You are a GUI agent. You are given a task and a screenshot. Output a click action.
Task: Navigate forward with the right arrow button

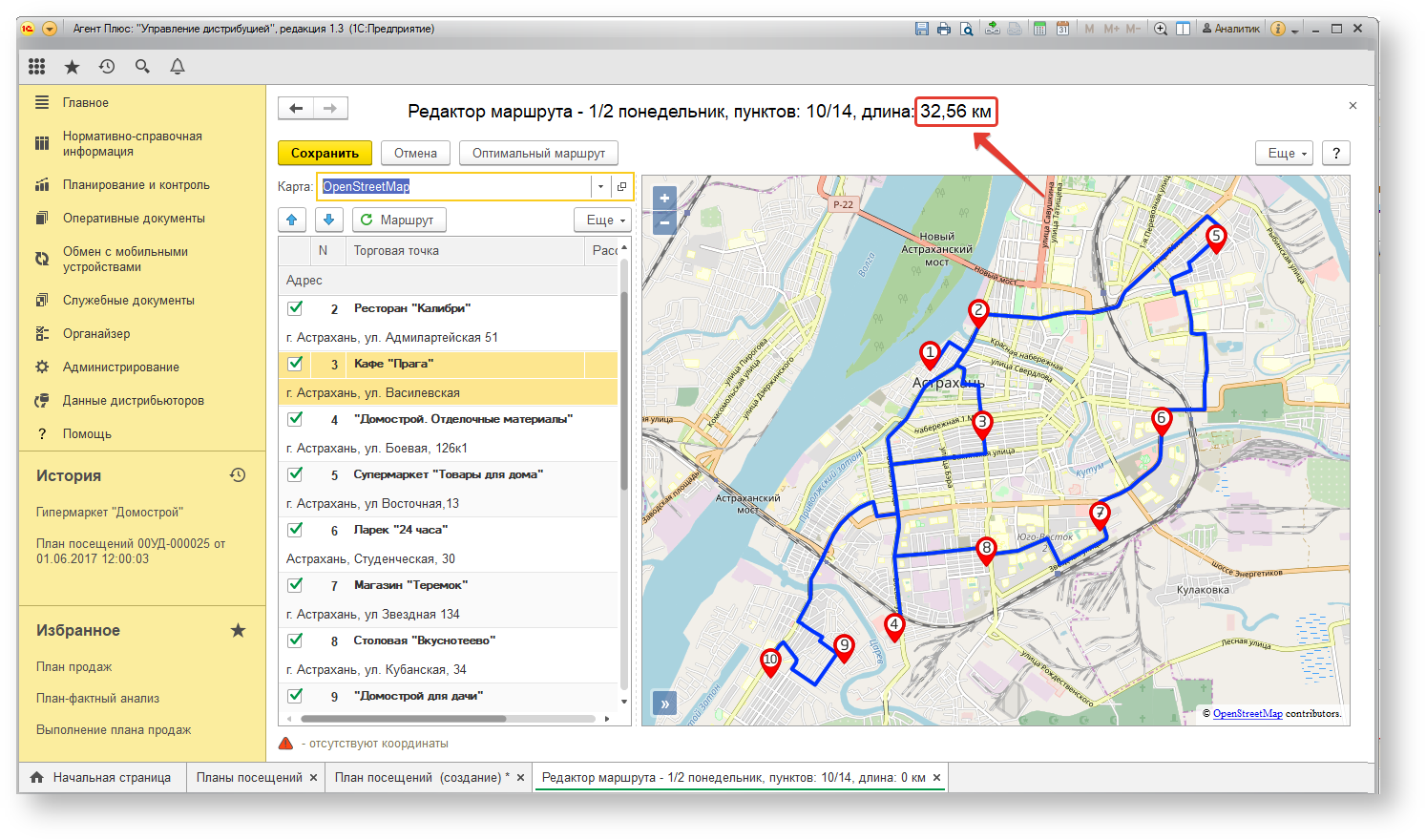[x=330, y=108]
